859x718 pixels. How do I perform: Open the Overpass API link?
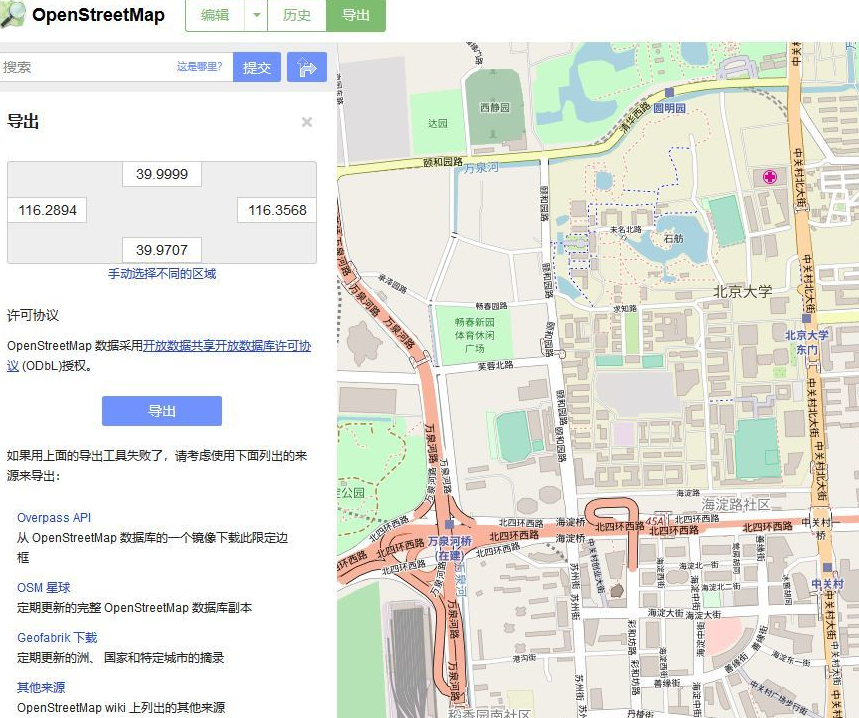(54, 518)
